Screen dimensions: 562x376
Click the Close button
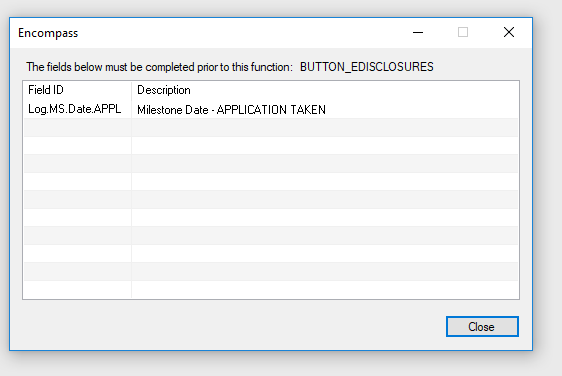coord(482,327)
